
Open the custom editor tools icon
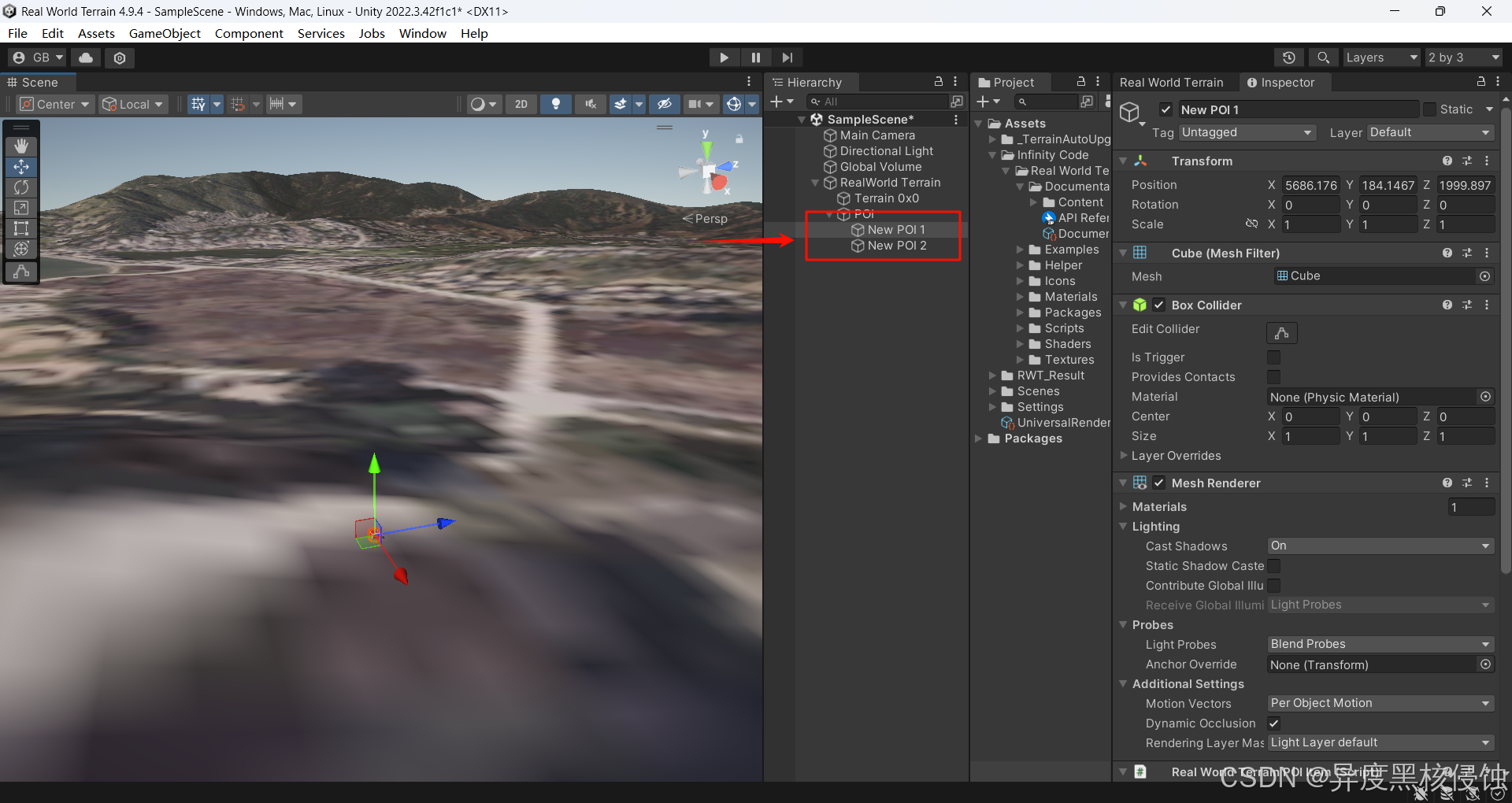click(x=21, y=272)
